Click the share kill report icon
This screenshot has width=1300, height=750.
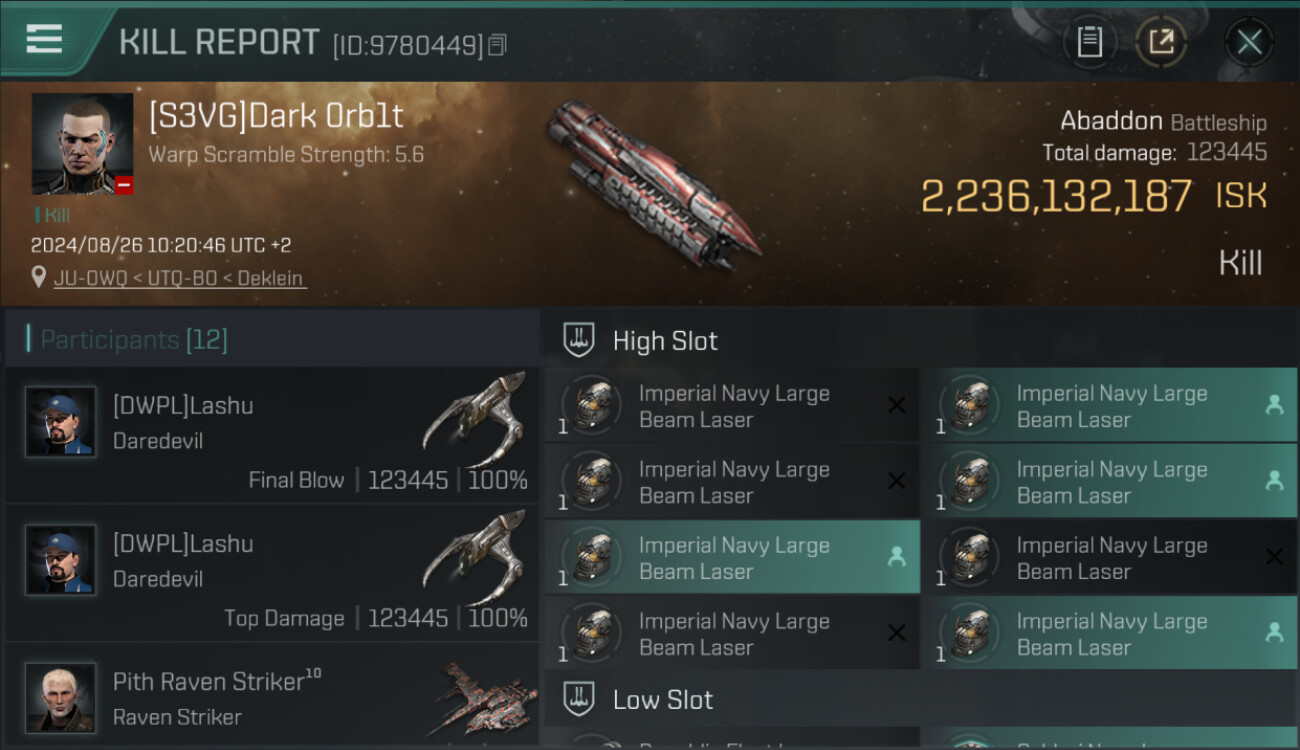pyautogui.click(x=1161, y=42)
